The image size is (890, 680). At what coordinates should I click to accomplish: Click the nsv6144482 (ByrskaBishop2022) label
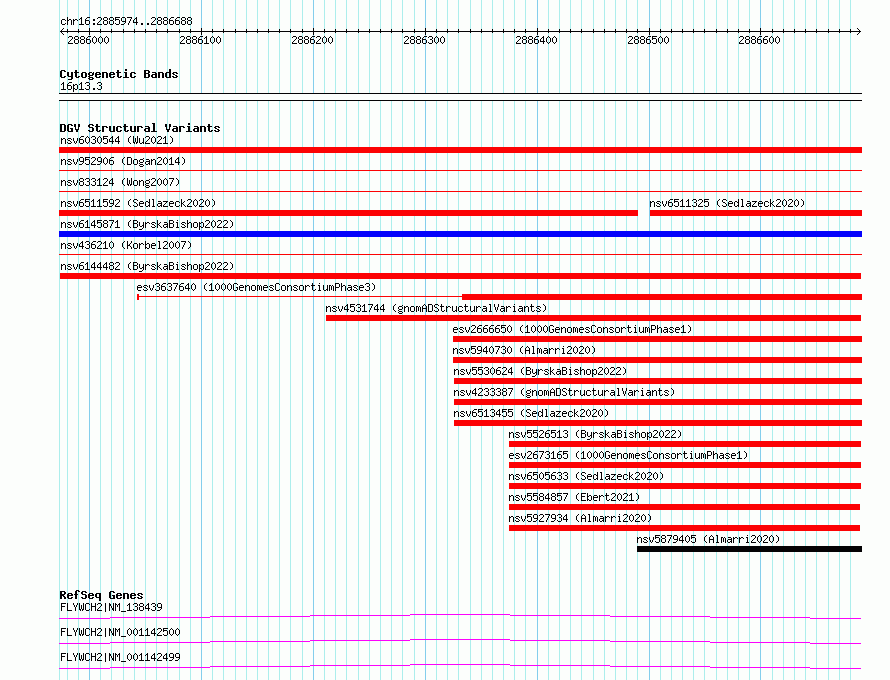147,266
